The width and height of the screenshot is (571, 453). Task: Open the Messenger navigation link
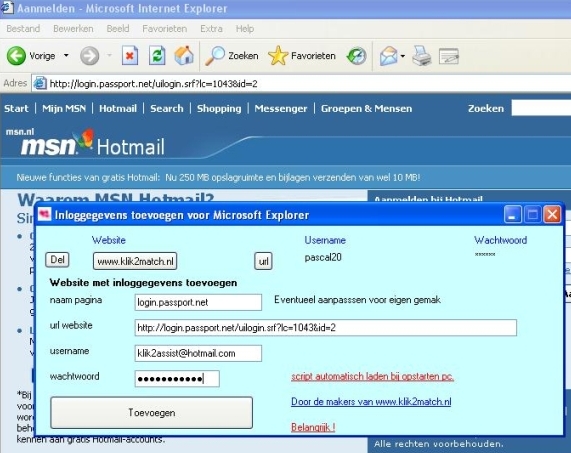coord(281,109)
